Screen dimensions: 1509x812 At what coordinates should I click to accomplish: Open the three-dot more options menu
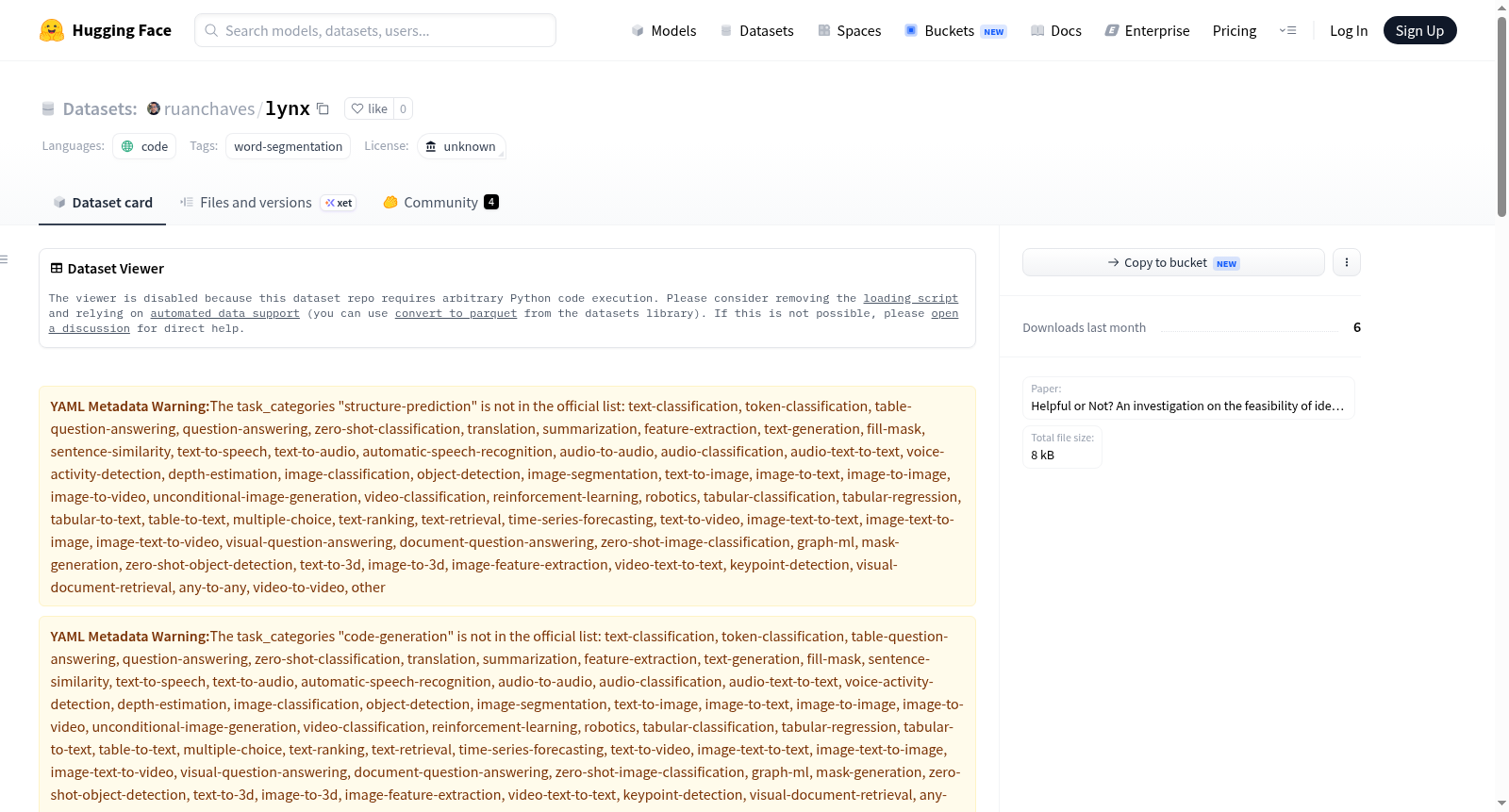[1347, 262]
